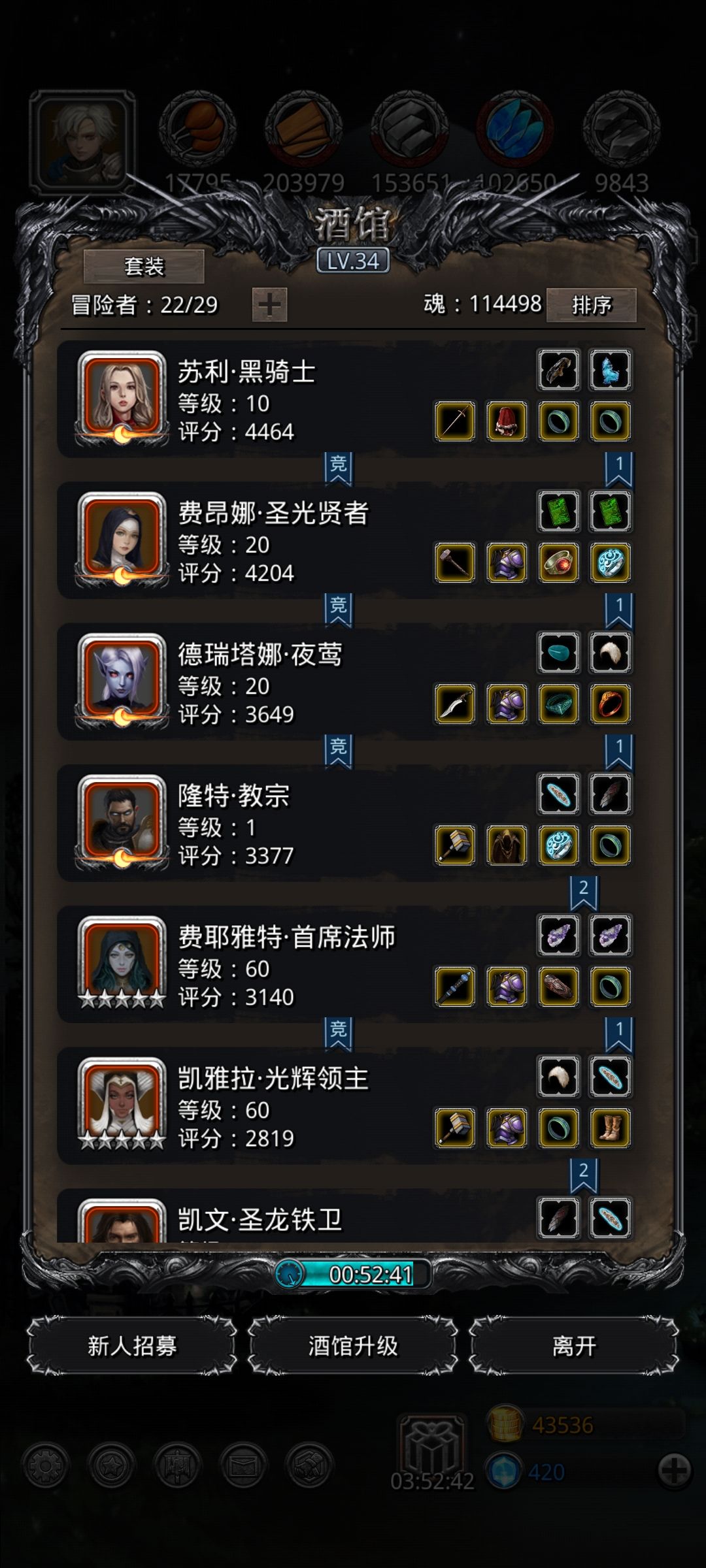Tap the blue staff icon of 费耶雅特
Image resolution: width=706 pixels, height=1568 pixels.
[455, 987]
